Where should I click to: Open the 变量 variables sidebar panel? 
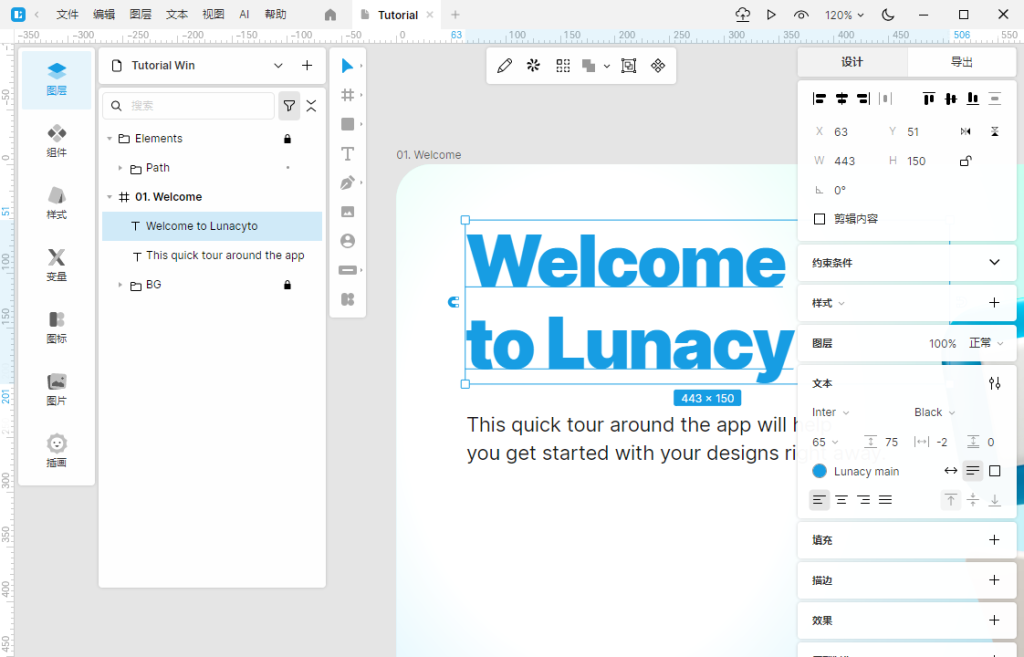click(57, 265)
